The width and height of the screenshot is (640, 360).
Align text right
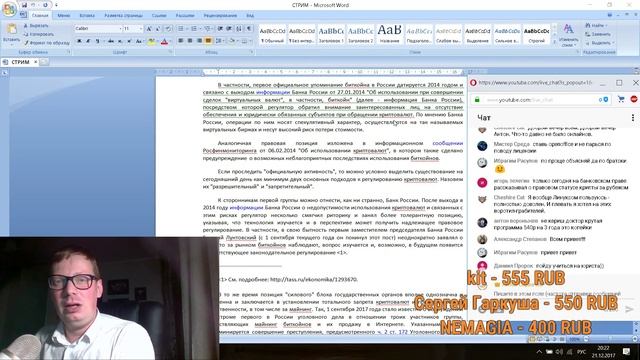[x=199, y=41]
